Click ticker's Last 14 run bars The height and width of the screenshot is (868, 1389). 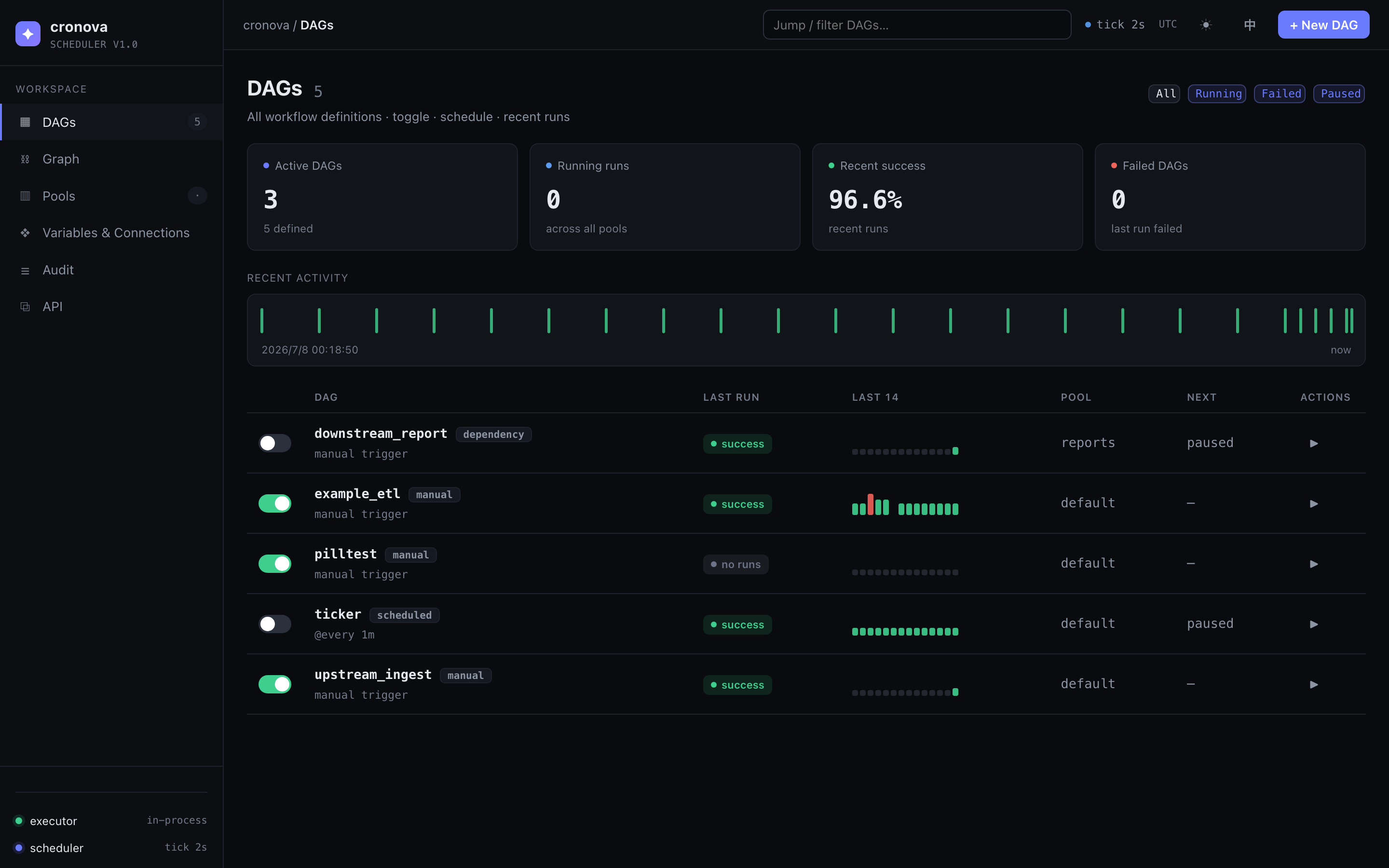pyautogui.click(x=905, y=632)
